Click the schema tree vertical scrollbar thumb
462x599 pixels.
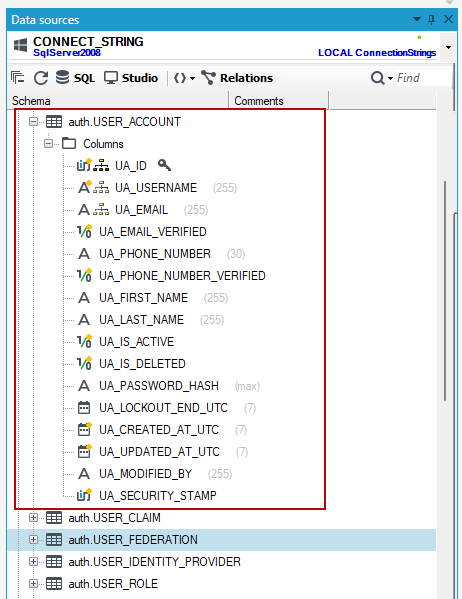(x=445, y=291)
